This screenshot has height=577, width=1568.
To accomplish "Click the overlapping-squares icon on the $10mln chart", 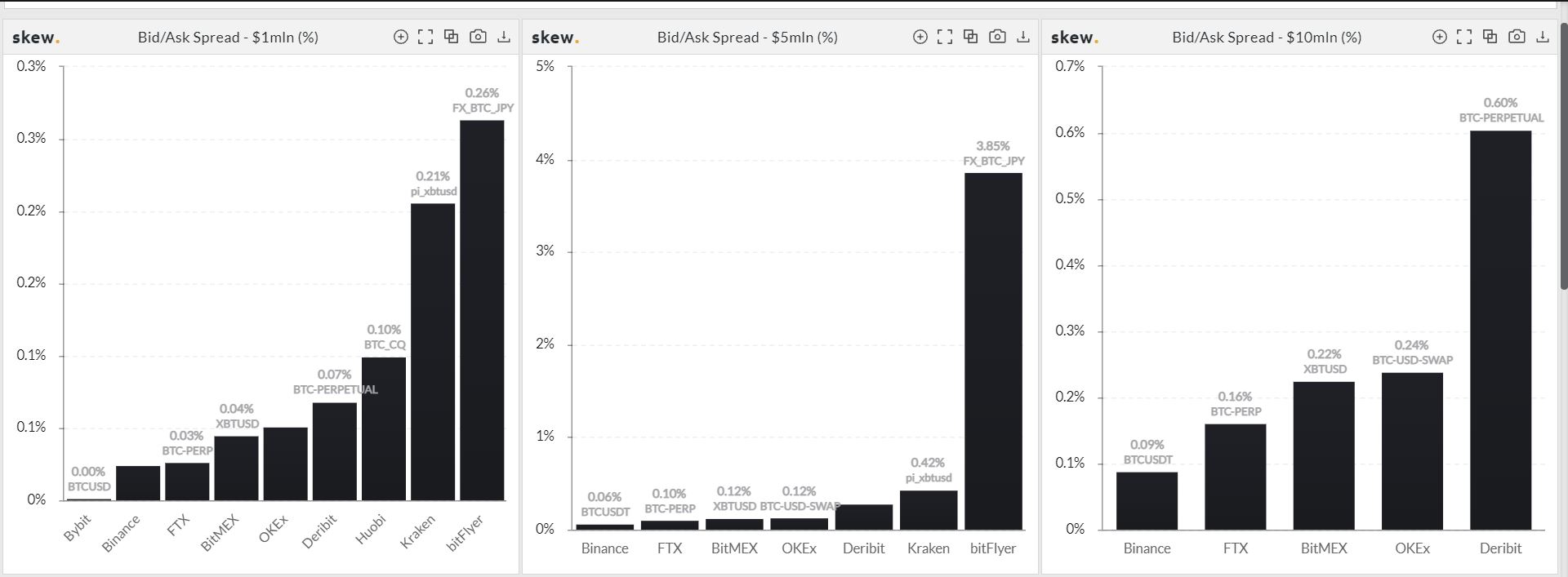I will pos(1490,37).
